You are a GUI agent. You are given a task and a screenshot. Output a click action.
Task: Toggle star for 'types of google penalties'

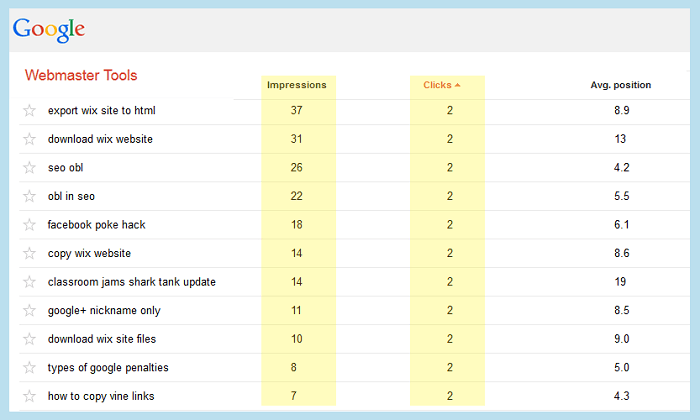[x=29, y=367]
